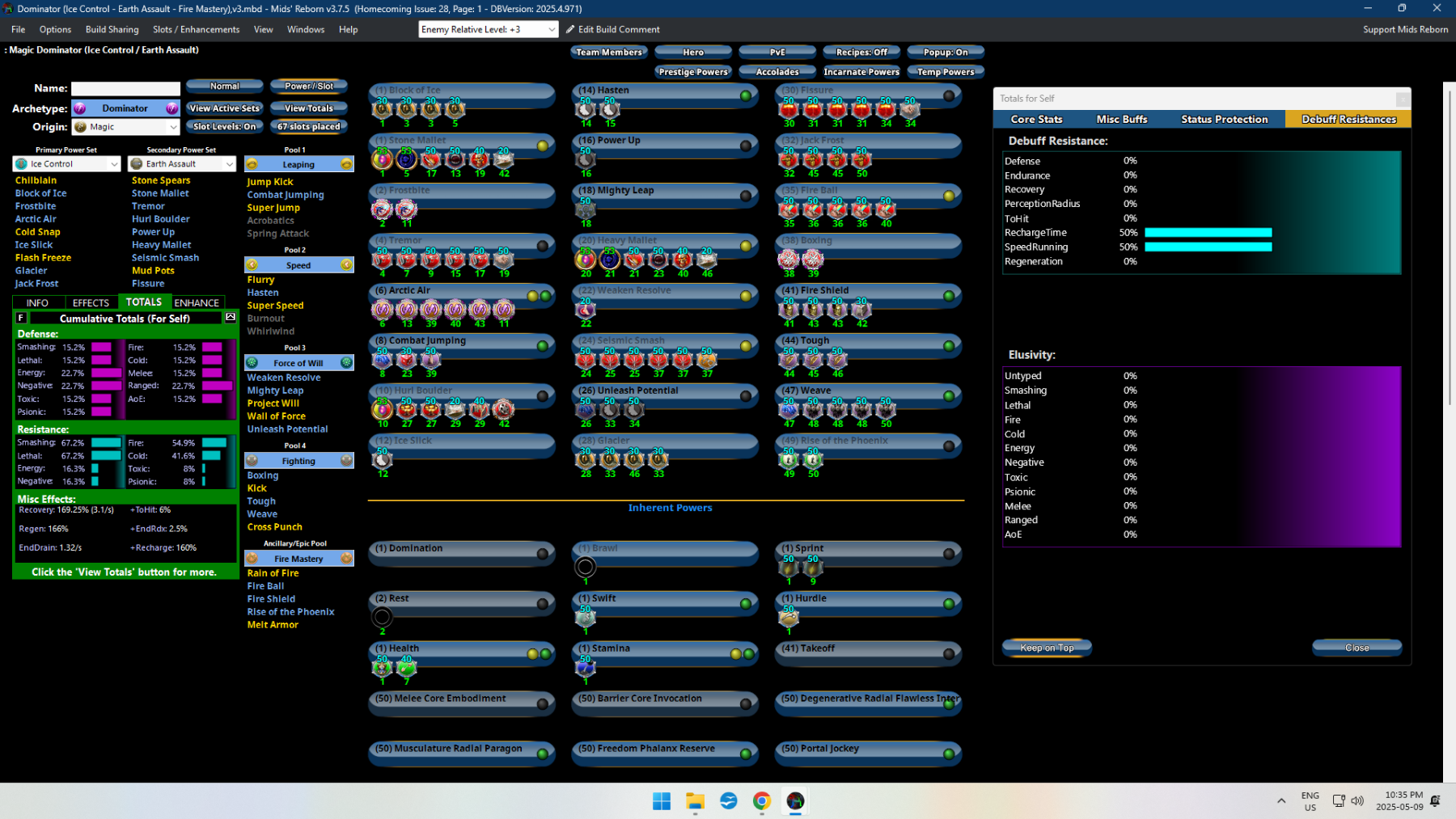Click the character Name input field
Image resolution: width=1456 pixels, height=819 pixels.
coord(125,89)
